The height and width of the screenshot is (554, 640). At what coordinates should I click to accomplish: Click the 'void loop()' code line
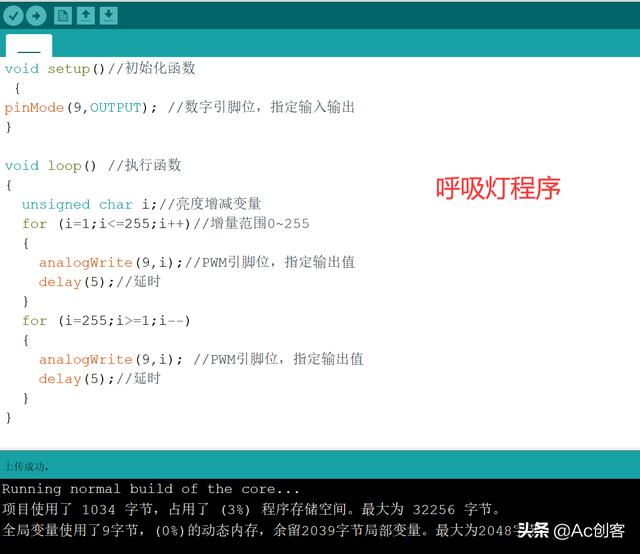tap(93, 165)
